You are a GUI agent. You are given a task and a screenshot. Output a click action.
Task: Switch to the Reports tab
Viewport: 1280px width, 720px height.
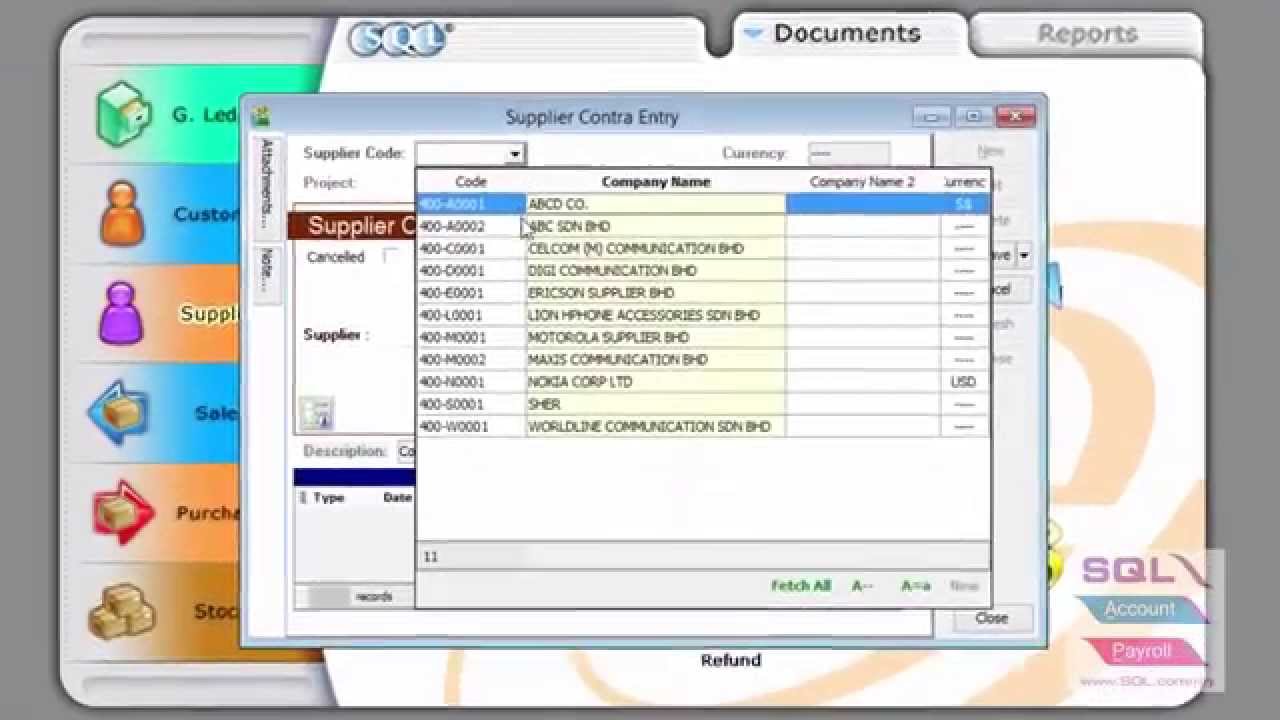1086,34
